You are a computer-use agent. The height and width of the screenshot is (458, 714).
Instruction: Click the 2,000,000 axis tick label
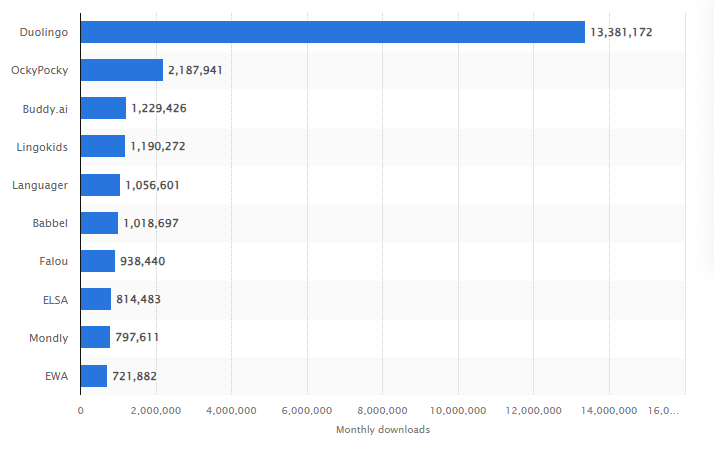[x=156, y=411]
